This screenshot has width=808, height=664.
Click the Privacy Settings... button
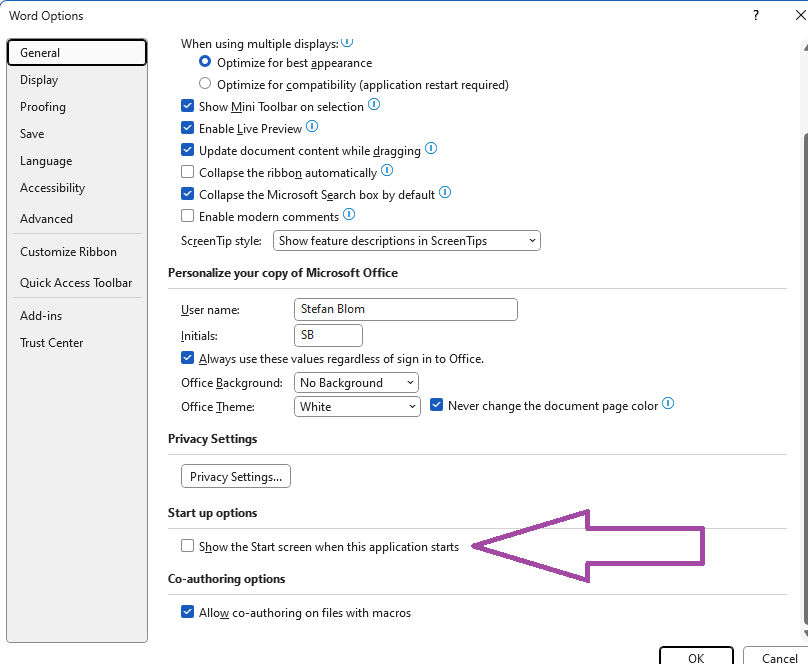tap(235, 476)
